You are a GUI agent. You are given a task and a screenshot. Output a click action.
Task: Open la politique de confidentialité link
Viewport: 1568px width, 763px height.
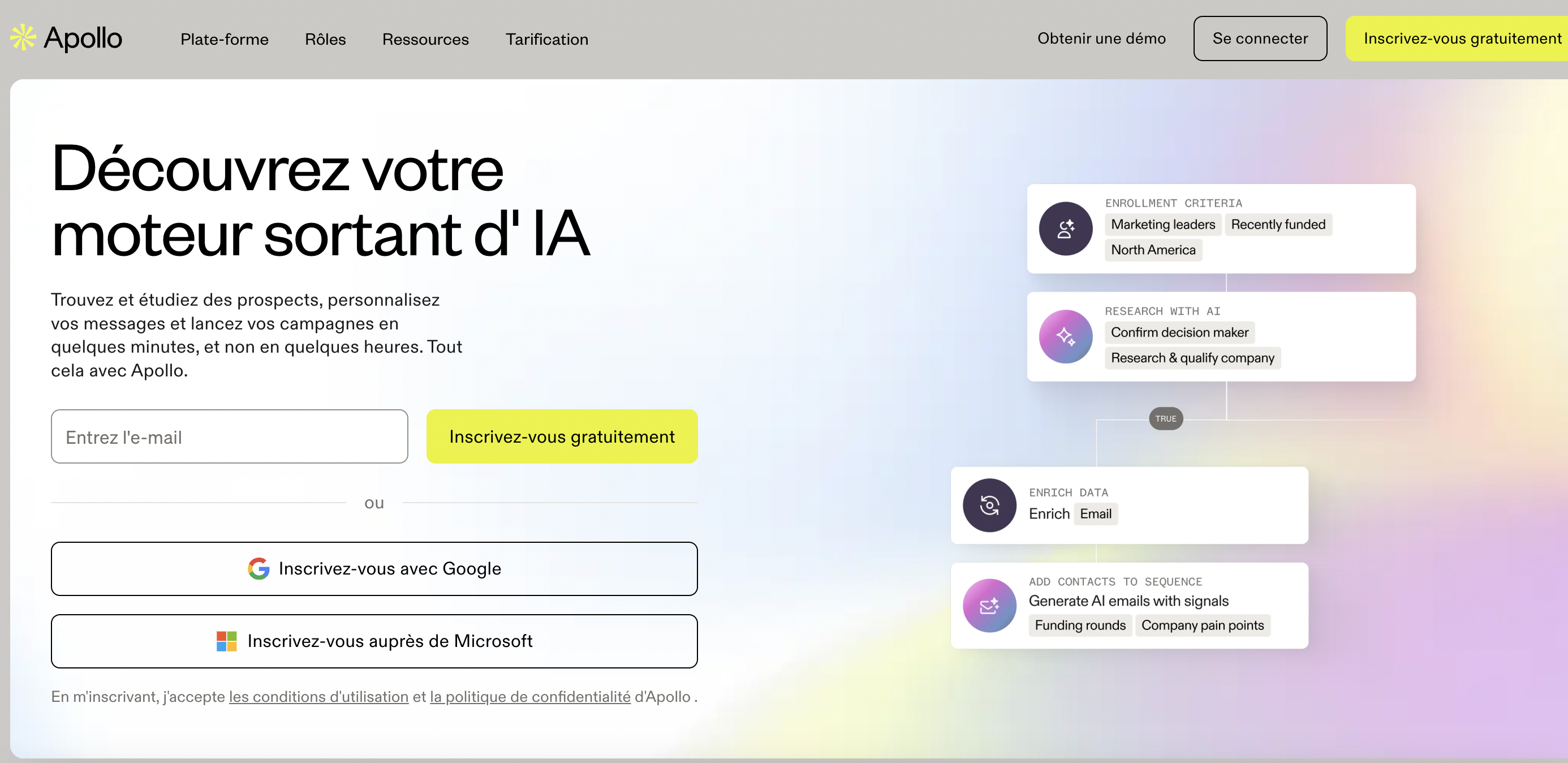[x=530, y=697]
